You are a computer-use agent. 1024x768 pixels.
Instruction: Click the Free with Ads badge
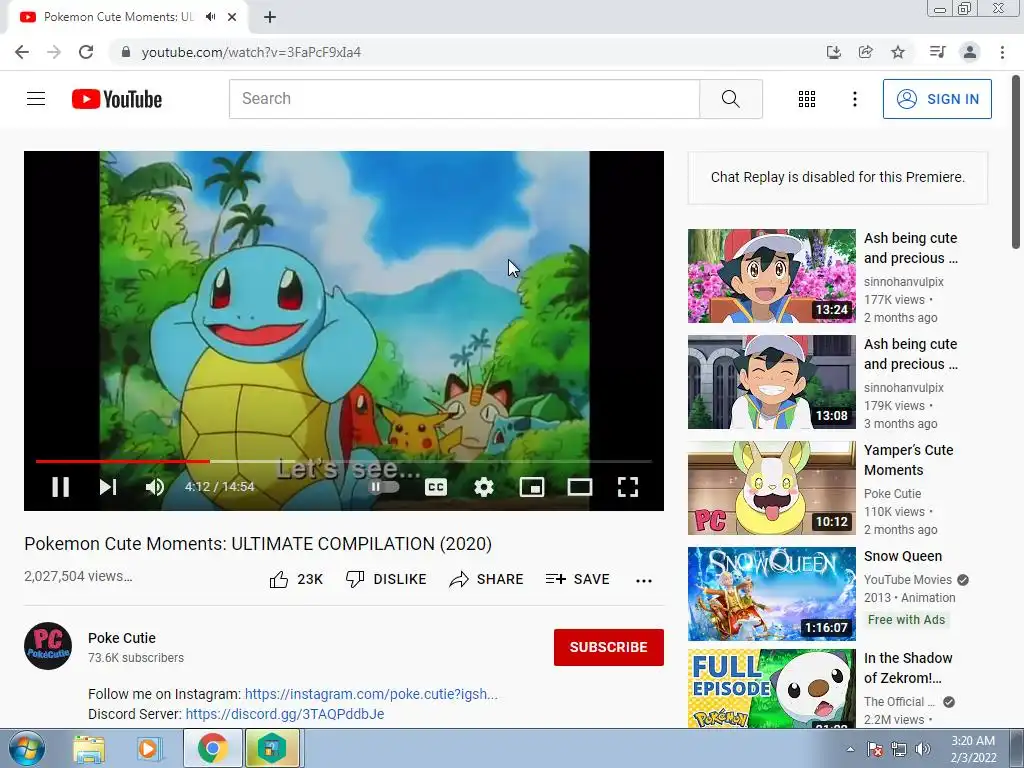pyautogui.click(x=906, y=620)
